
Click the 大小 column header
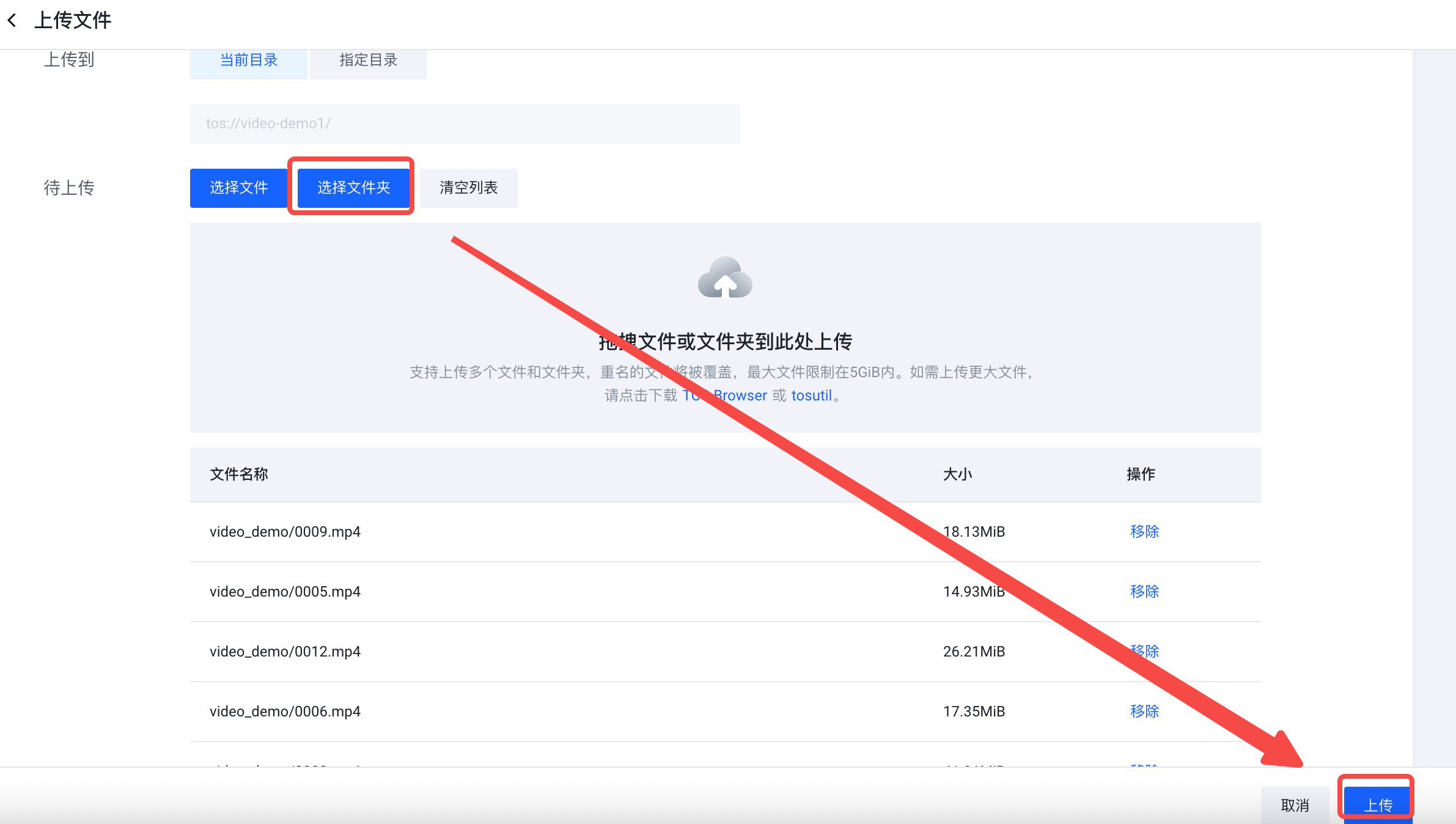click(x=958, y=474)
